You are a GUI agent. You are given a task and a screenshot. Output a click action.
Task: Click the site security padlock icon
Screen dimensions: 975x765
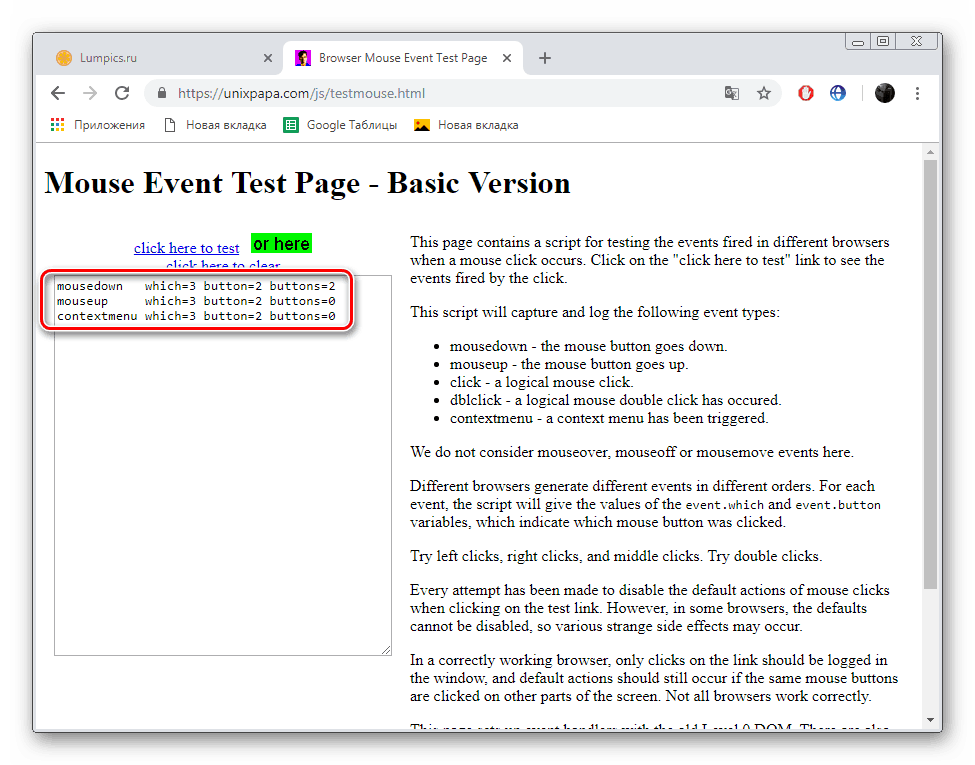click(x=161, y=92)
